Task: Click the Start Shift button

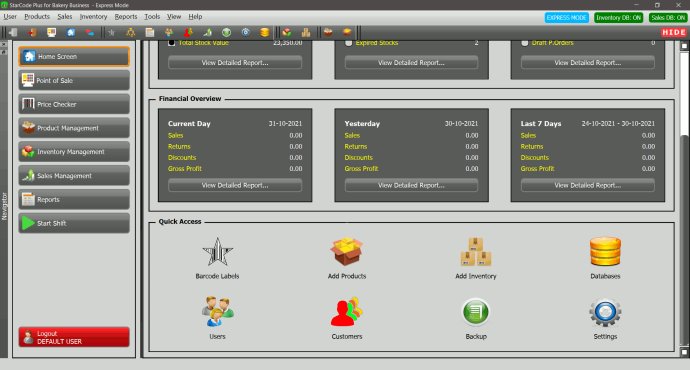Action: pyautogui.click(x=74, y=223)
